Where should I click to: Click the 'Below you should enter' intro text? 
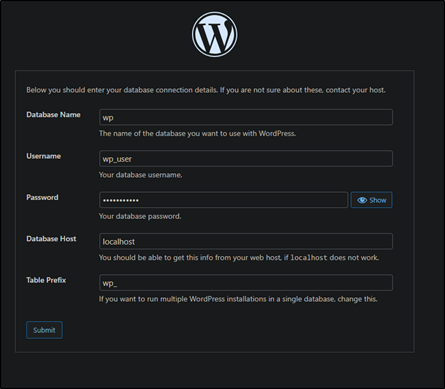(206, 90)
